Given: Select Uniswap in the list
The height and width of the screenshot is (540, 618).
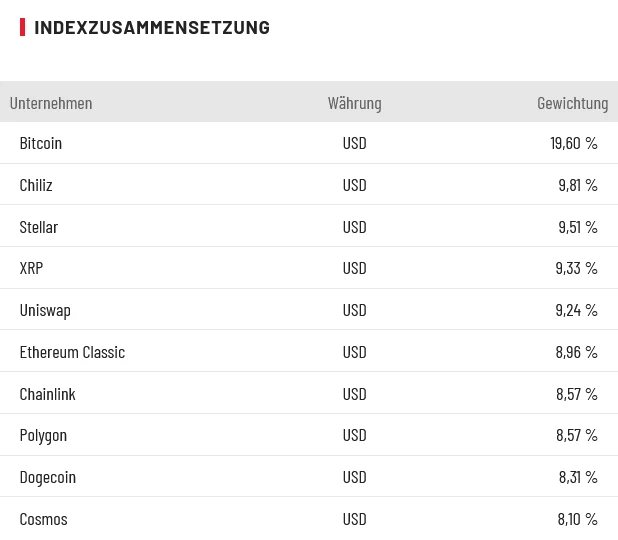Looking at the screenshot, I should [x=45, y=310].
